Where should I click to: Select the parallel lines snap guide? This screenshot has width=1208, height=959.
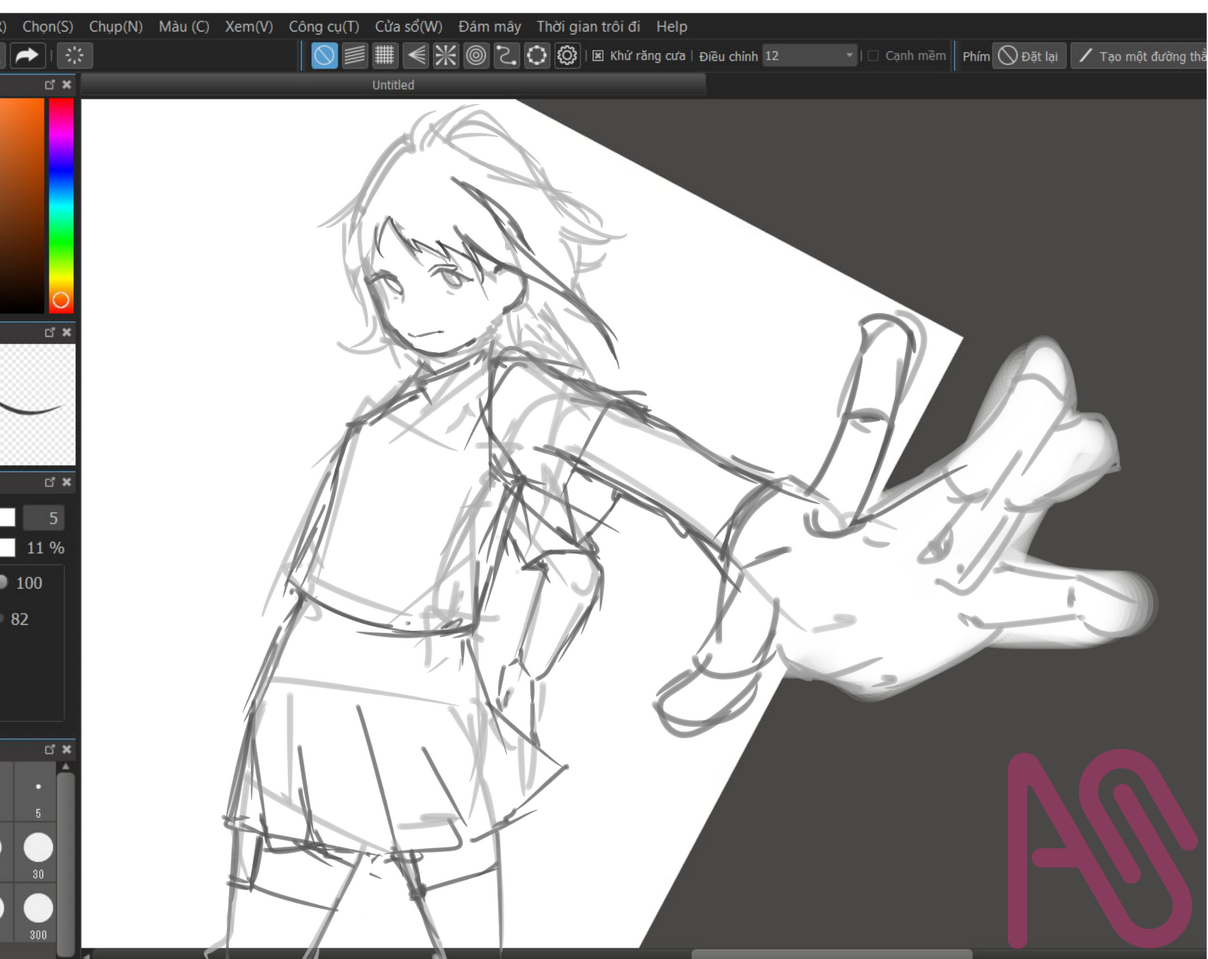(x=354, y=56)
